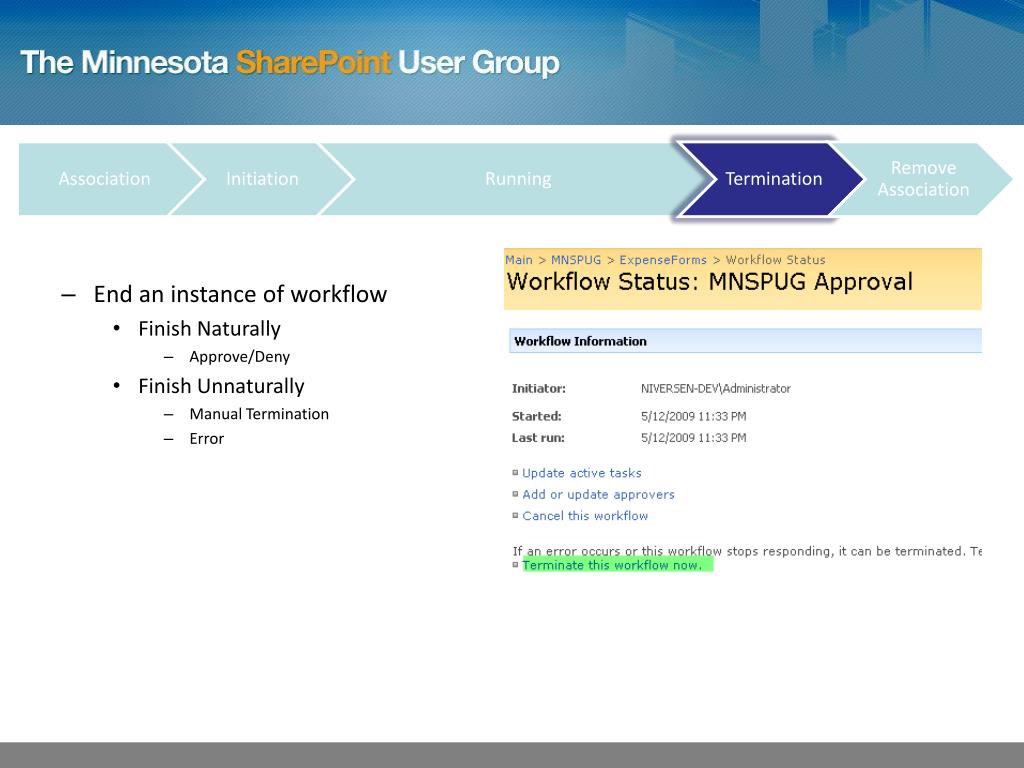This screenshot has height=768, width=1024.
Task: Click the Workflow Status breadcrumb text
Action: [x=775, y=260]
